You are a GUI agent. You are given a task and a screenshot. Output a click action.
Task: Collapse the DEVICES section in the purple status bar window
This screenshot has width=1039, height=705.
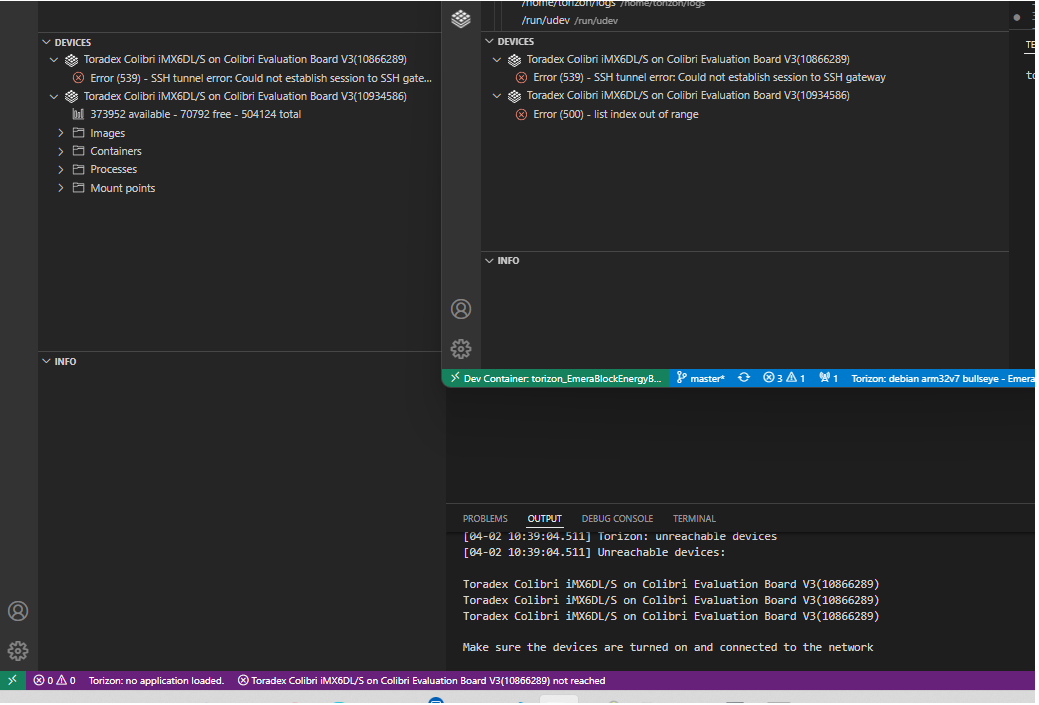pos(46,42)
